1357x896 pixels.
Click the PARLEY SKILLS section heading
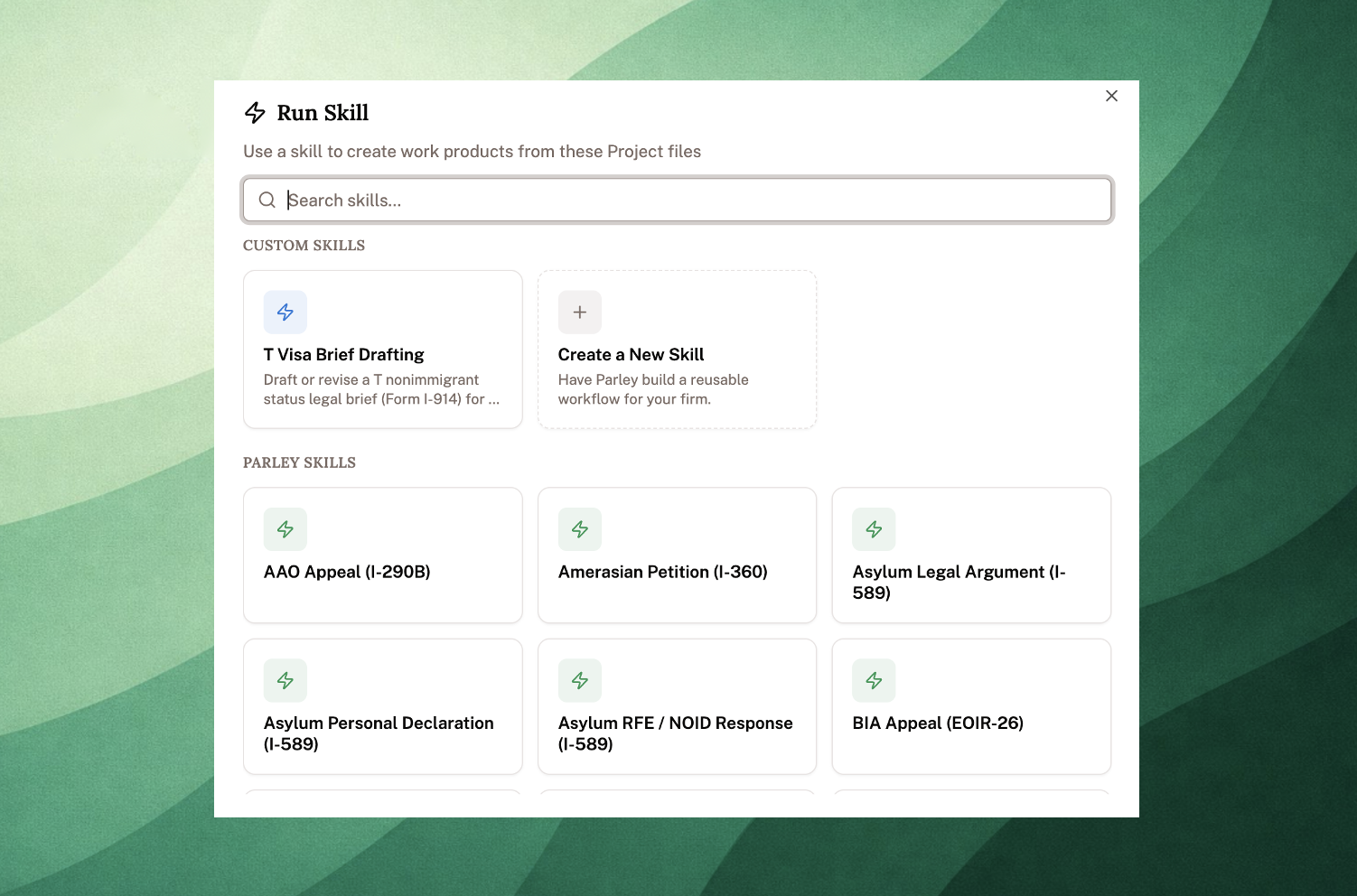pyautogui.click(x=299, y=462)
